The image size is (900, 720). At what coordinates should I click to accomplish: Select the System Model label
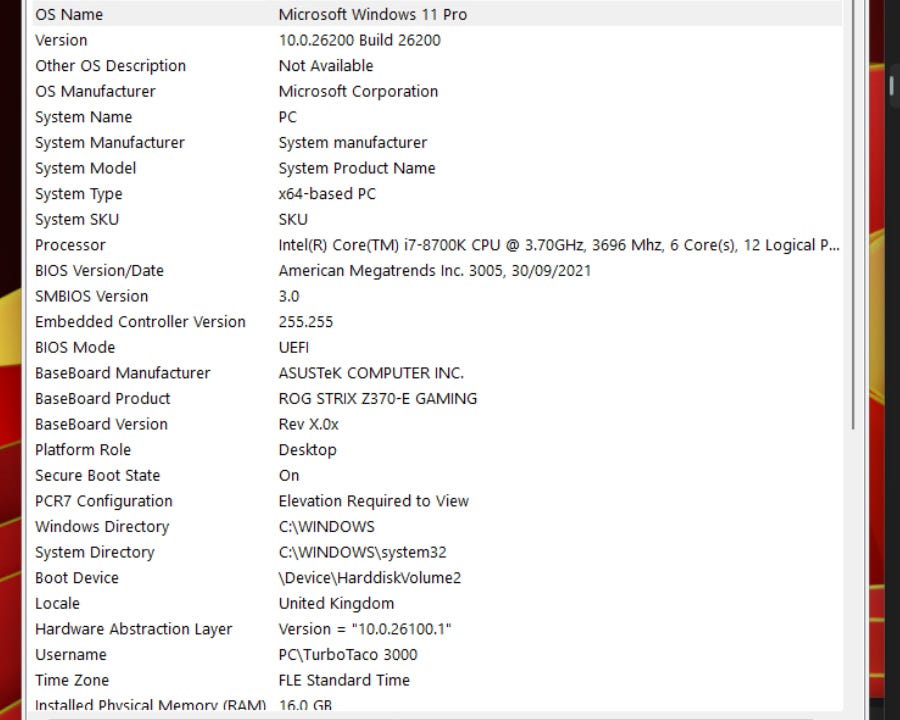click(86, 168)
